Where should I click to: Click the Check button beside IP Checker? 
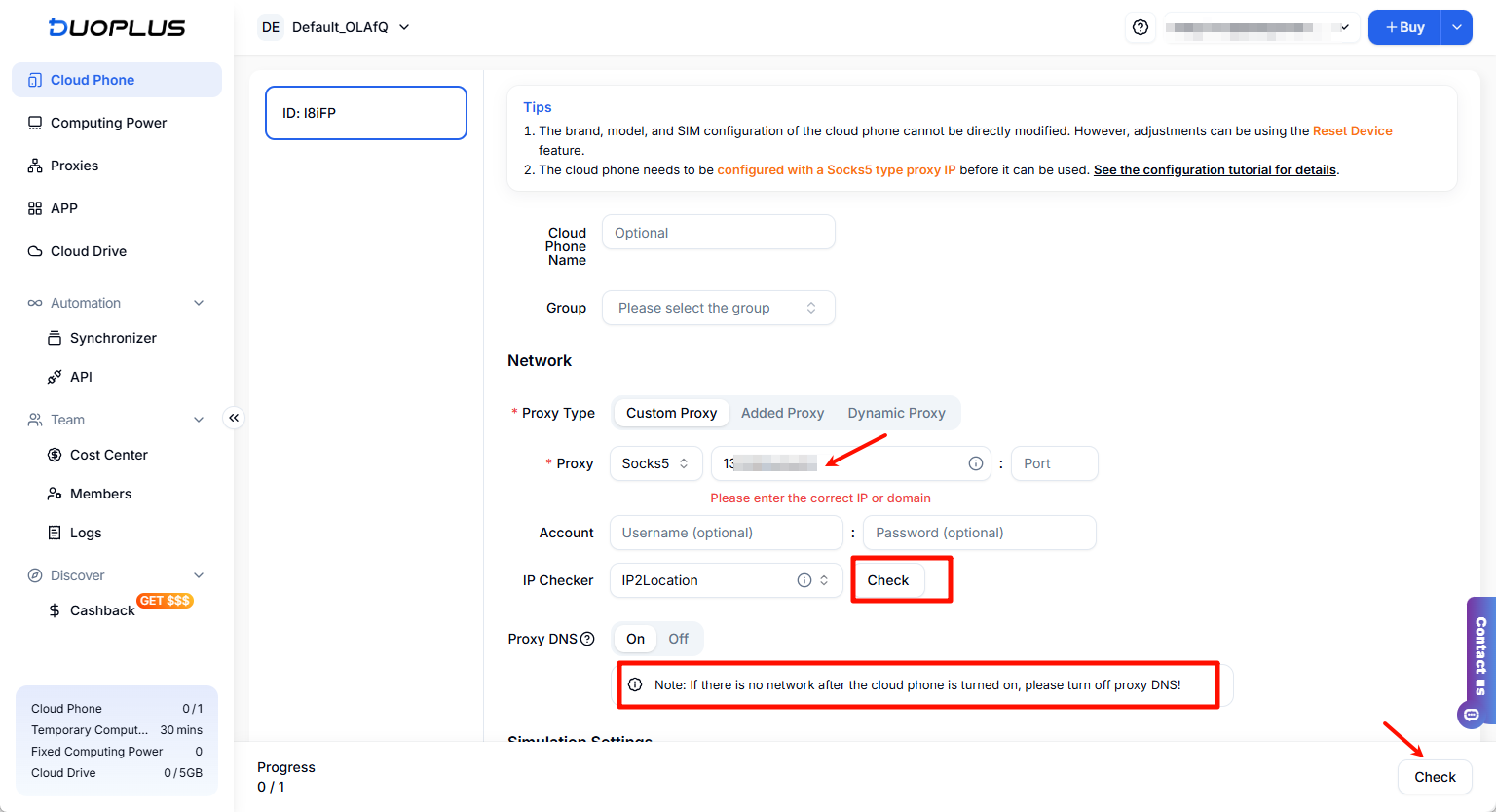pyautogui.click(x=887, y=580)
